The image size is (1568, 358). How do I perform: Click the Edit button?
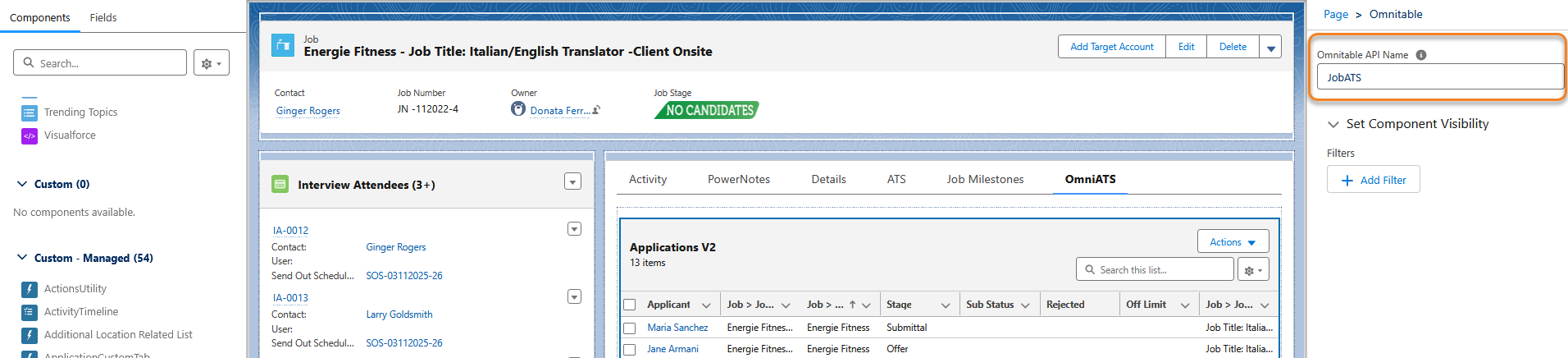[x=1187, y=47]
